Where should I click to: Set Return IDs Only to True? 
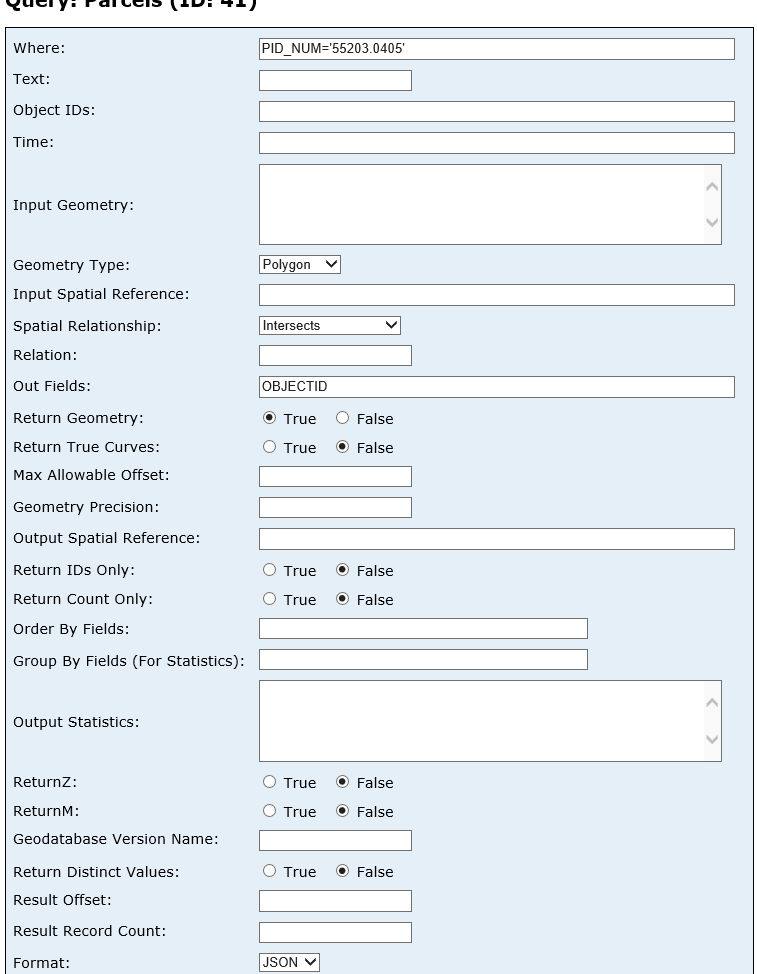tap(270, 570)
